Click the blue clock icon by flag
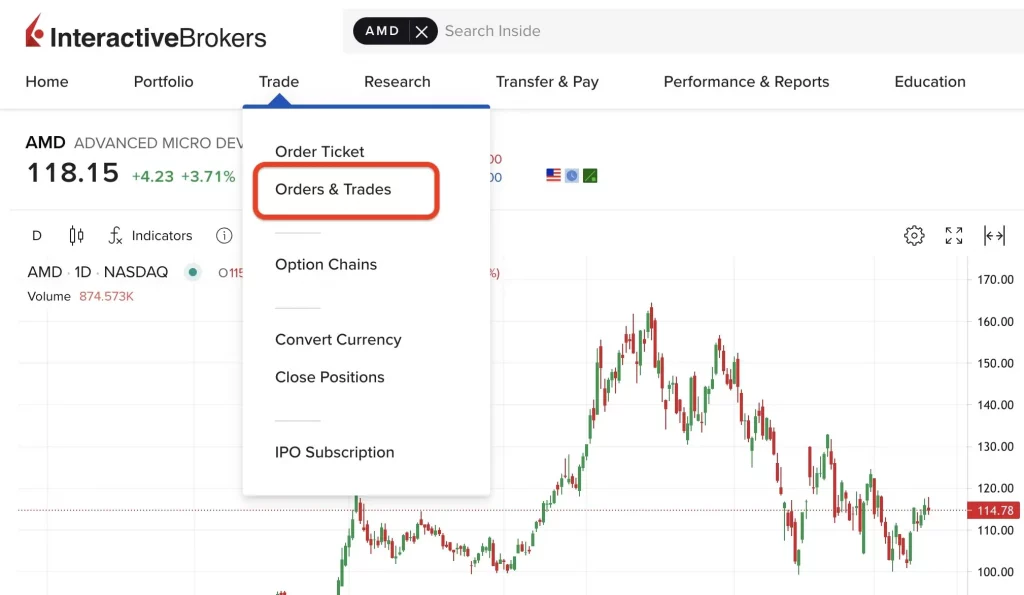Viewport: 1024px width, 595px height. pyautogui.click(x=572, y=176)
